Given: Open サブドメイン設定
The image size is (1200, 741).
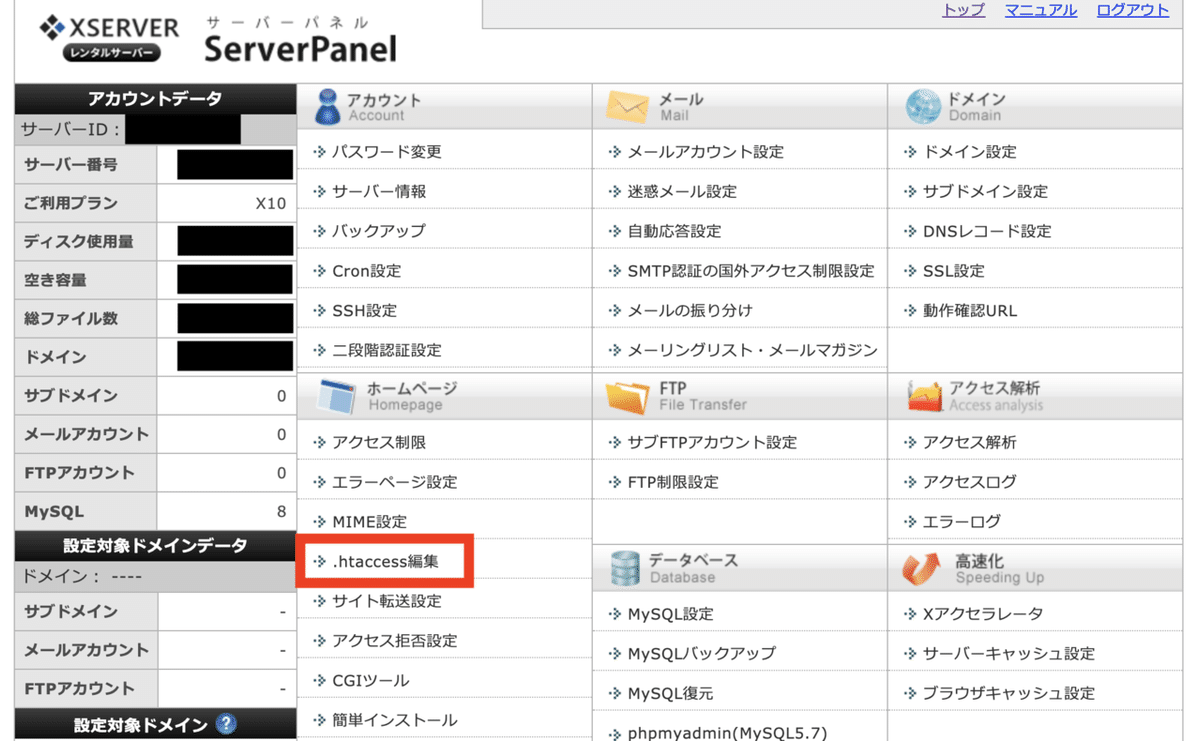Looking at the screenshot, I should pyautogui.click(x=986, y=191).
